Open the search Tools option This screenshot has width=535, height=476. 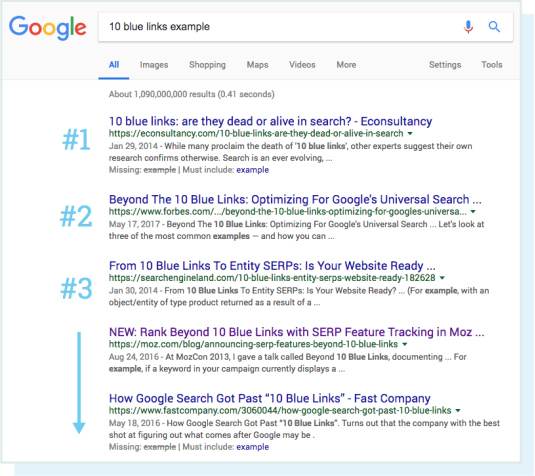point(492,65)
